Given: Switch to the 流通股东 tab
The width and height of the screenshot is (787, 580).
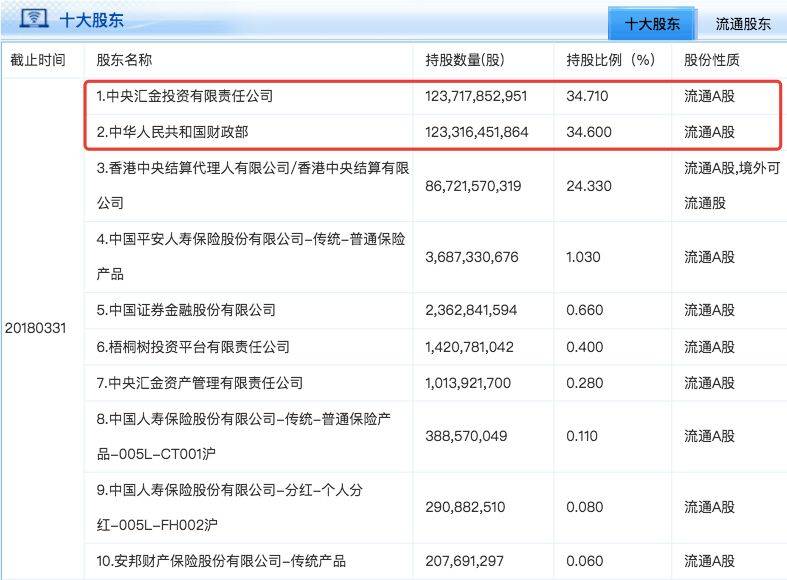Looking at the screenshot, I should pos(742,23).
